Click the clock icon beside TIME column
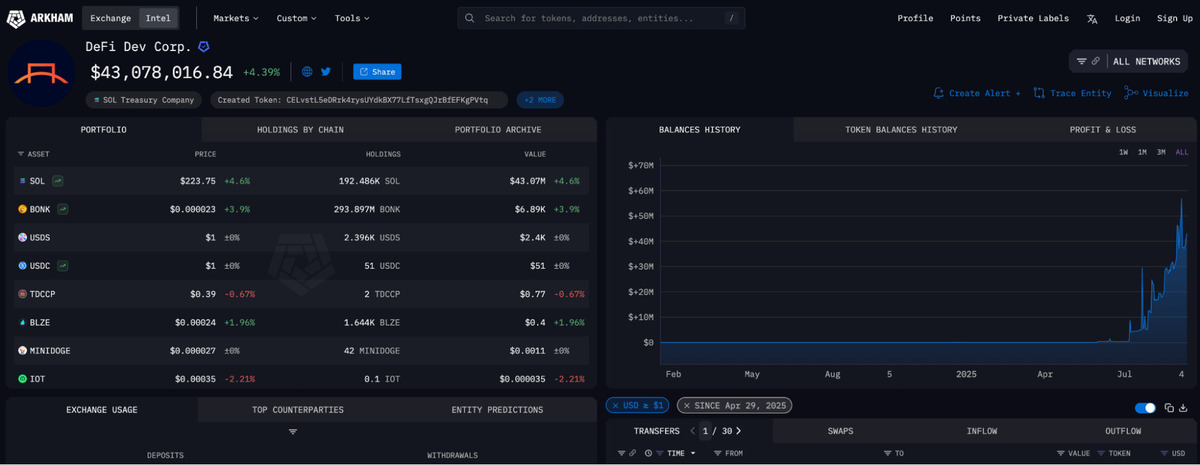The height and width of the screenshot is (465, 1200). pyautogui.click(x=647, y=453)
